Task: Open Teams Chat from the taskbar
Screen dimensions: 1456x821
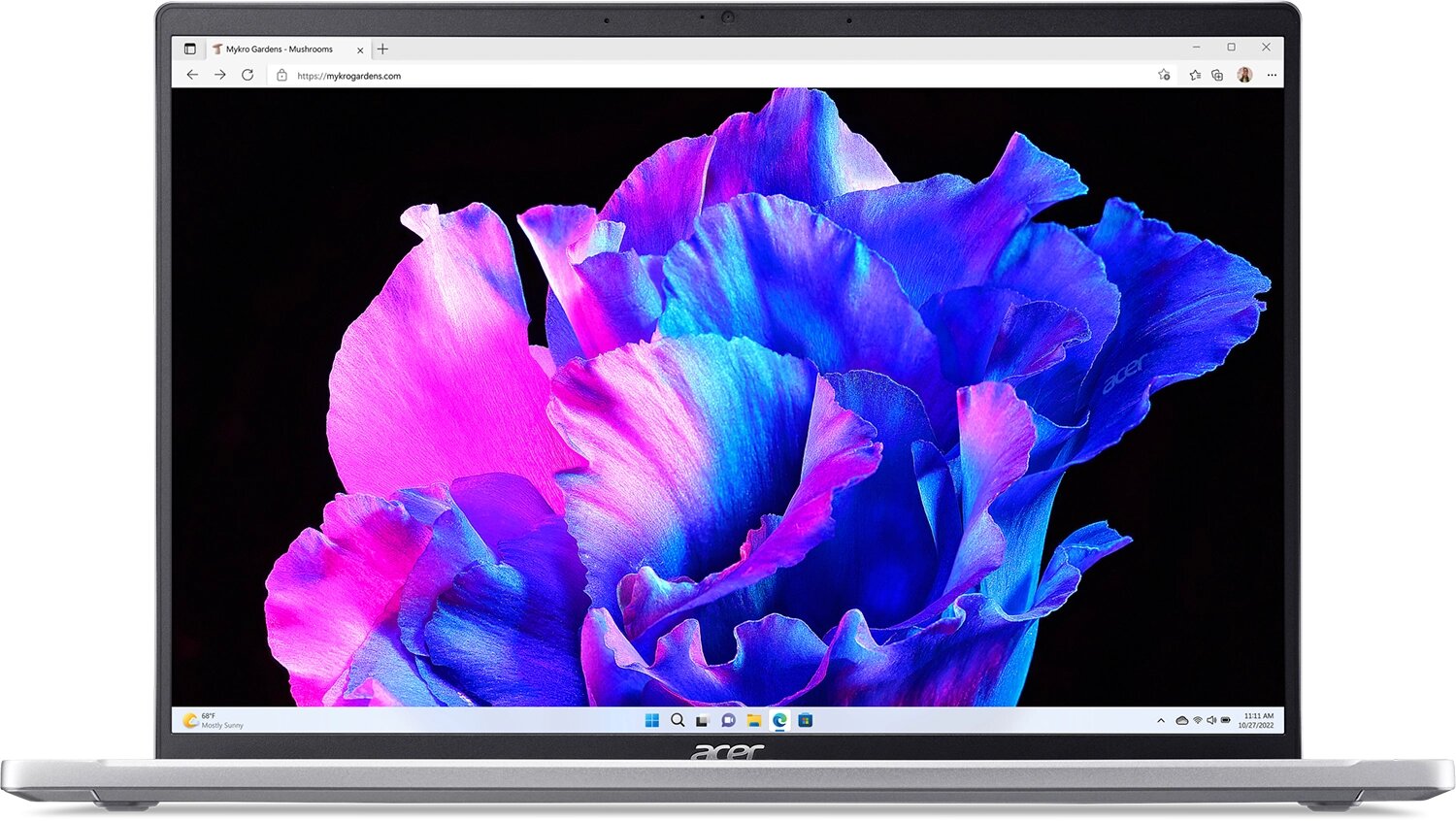Action: tap(726, 720)
